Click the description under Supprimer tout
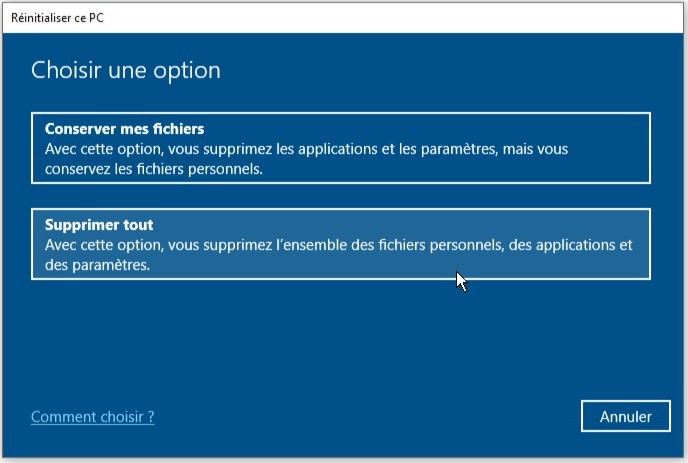688x463 pixels. point(339,255)
